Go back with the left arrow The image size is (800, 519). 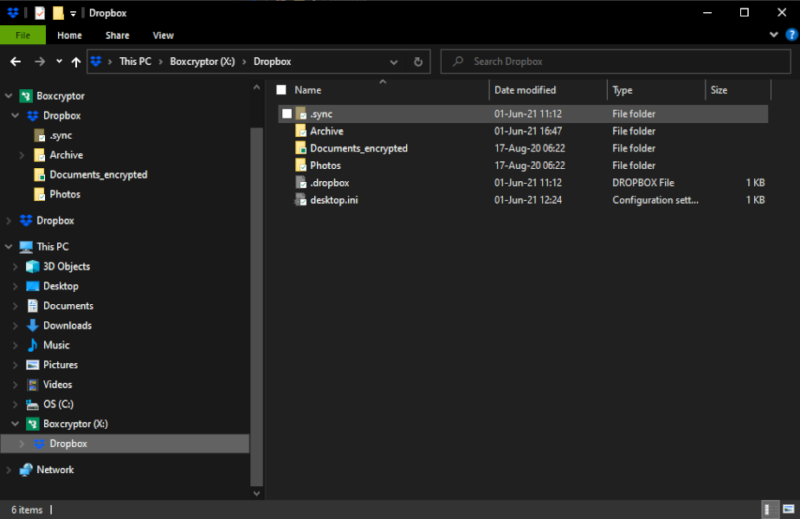click(16, 62)
